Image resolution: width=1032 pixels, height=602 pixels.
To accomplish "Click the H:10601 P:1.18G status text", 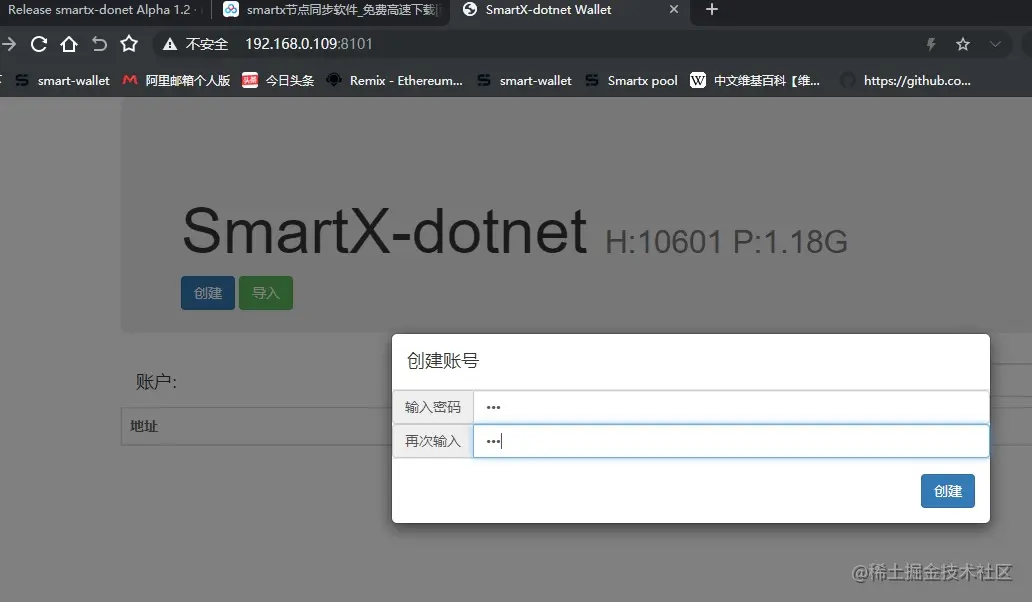I will (x=726, y=242).
